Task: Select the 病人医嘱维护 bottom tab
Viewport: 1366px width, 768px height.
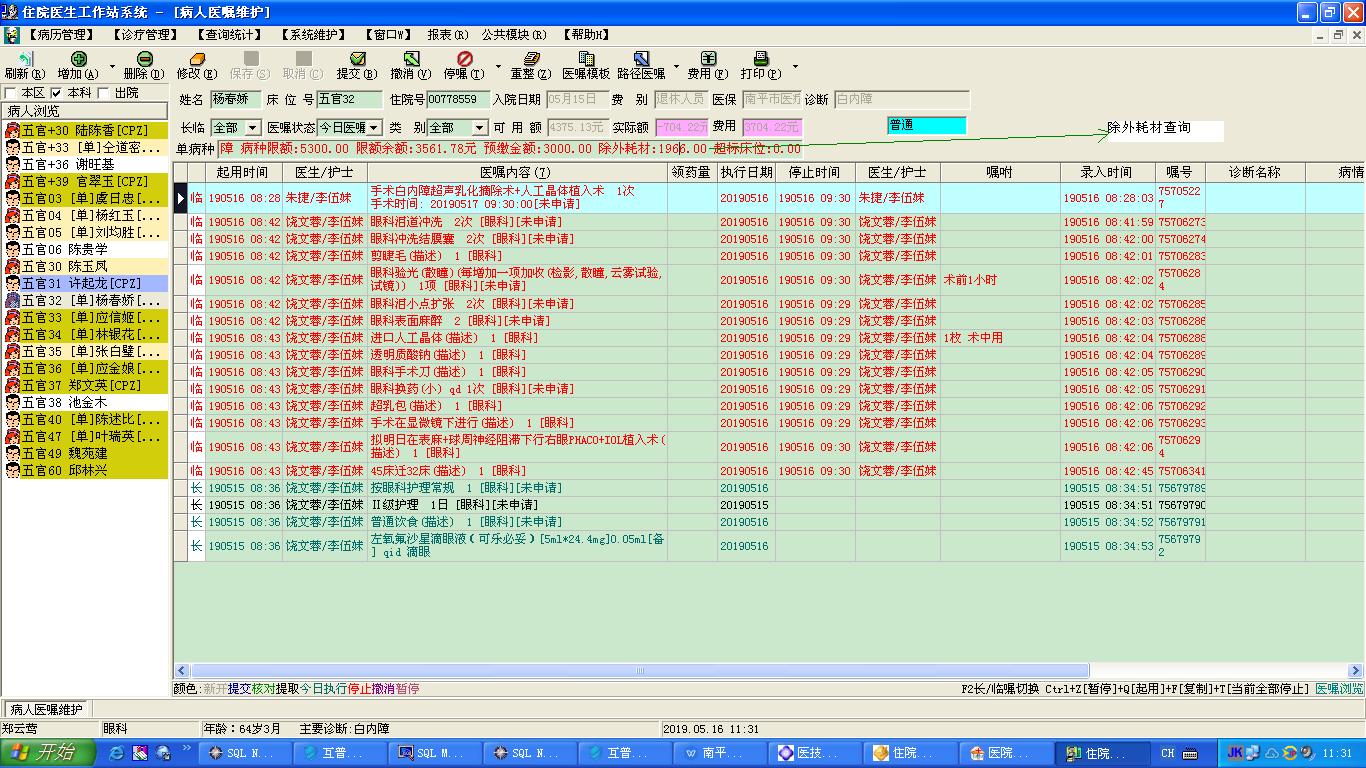Action: [x=47, y=709]
